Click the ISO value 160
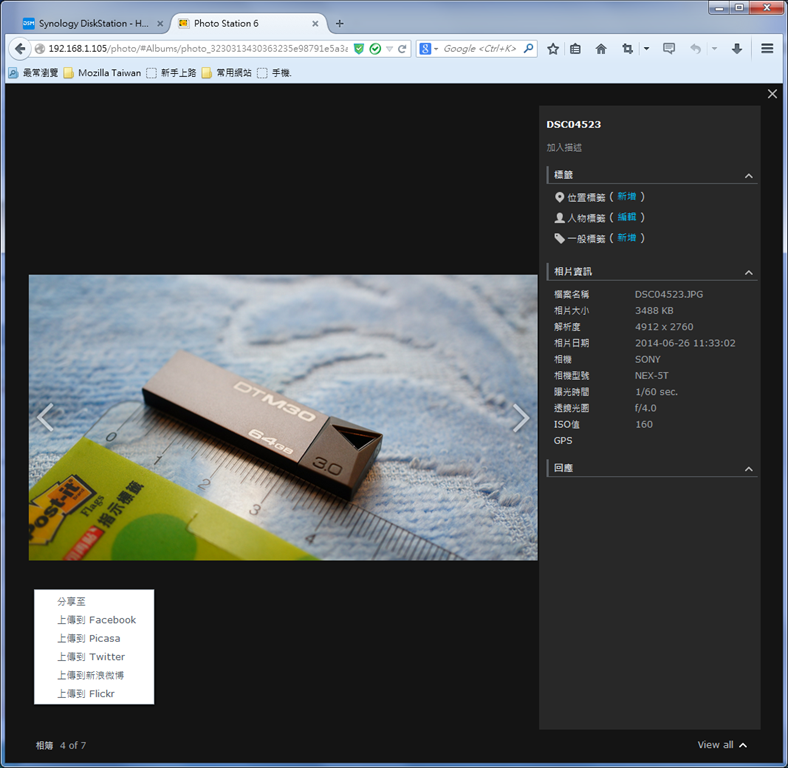The width and height of the screenshot is (788, 768). [x=644, y=424]
